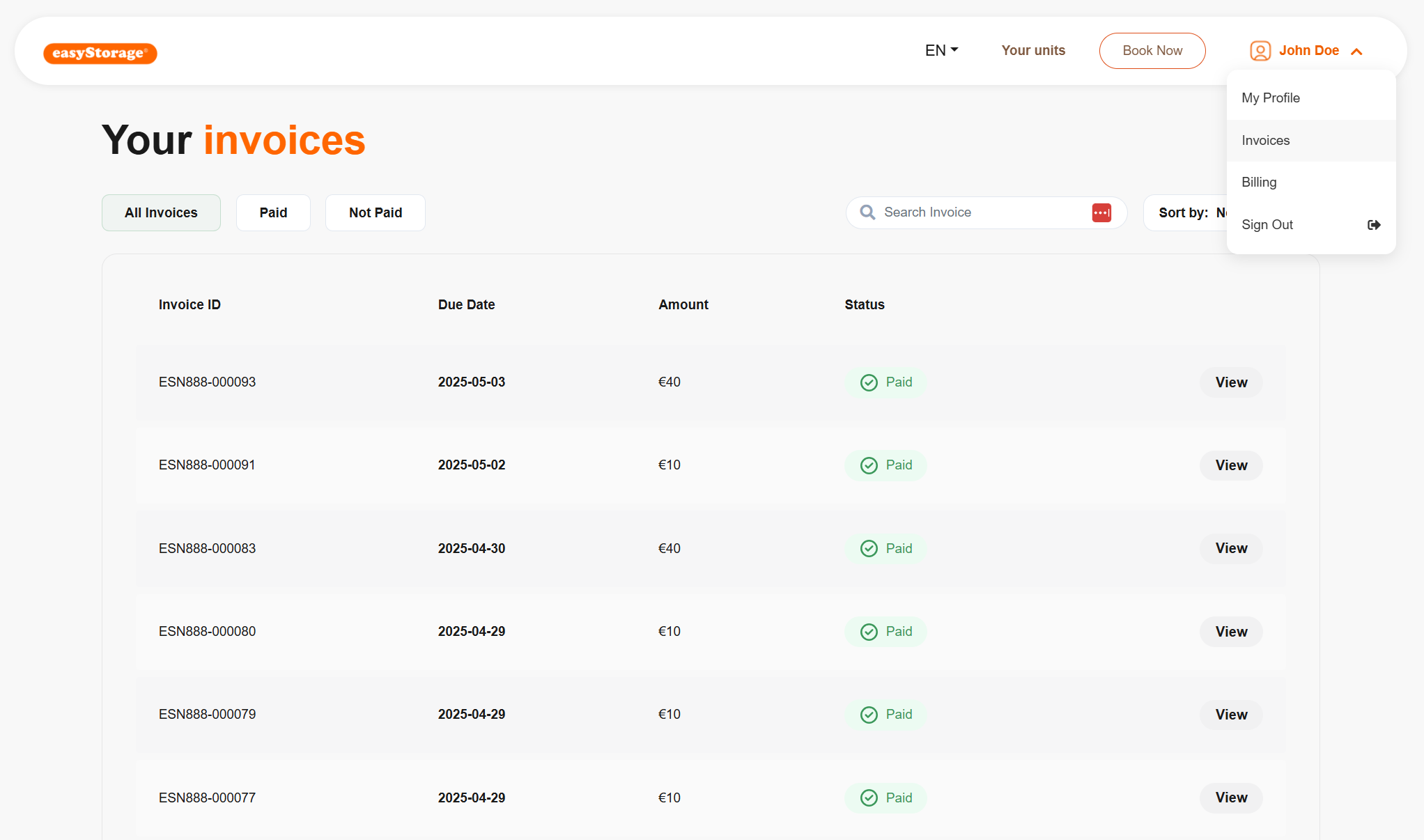This screenshot has height=840, width=1424.
Task: Click the user avatar icon beside John Doe
Action: tap(1260, 51)
